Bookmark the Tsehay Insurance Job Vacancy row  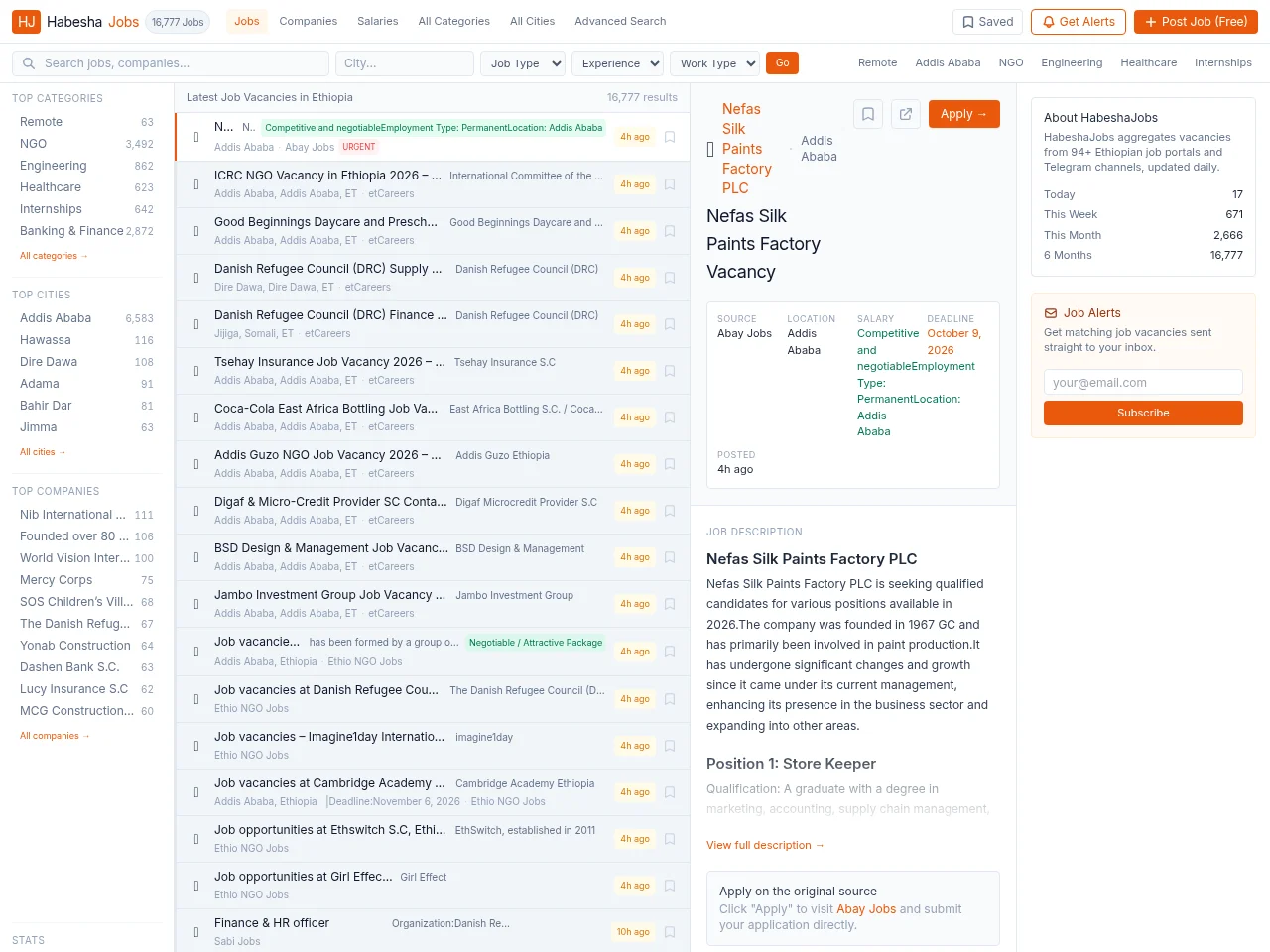(670, 371)
